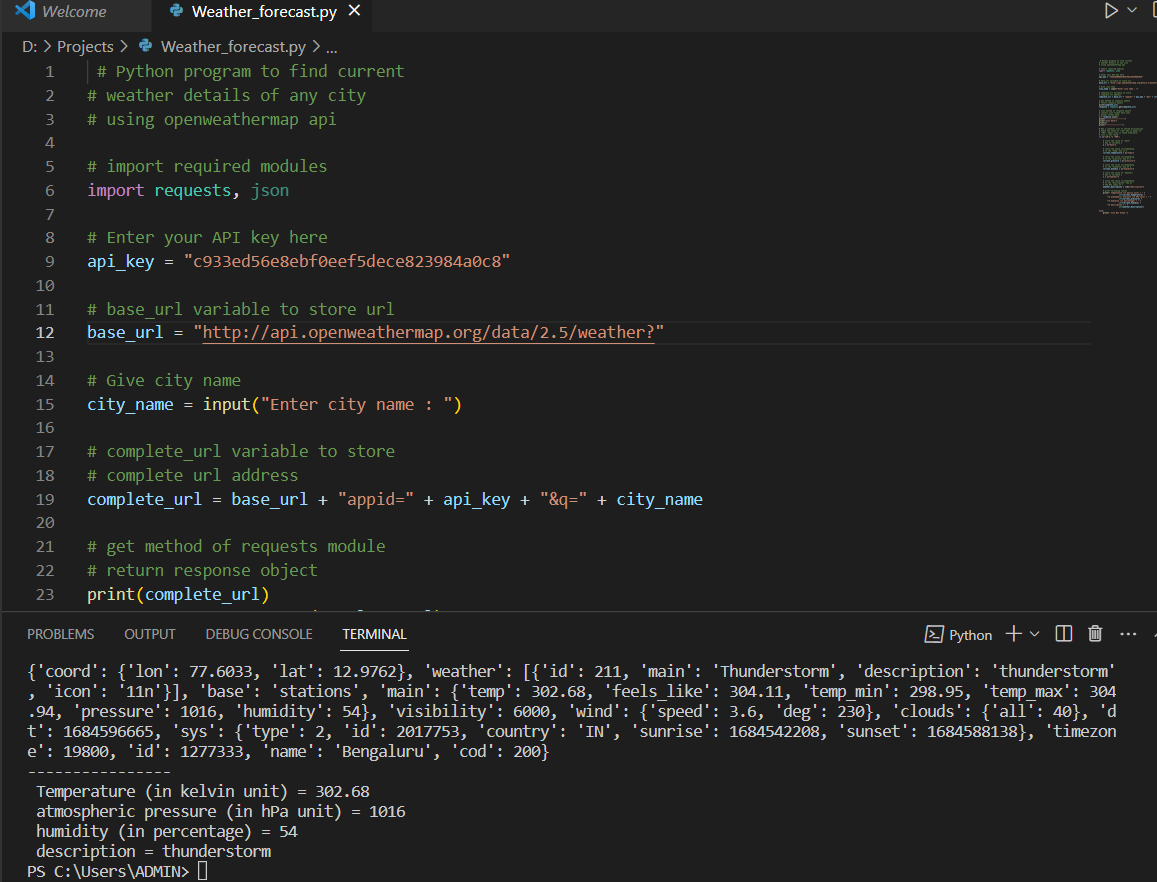Select the TERMINAL panel tab
This screenshot has width=1157, height=882.
pyautogui.click(x=374, y=634)
